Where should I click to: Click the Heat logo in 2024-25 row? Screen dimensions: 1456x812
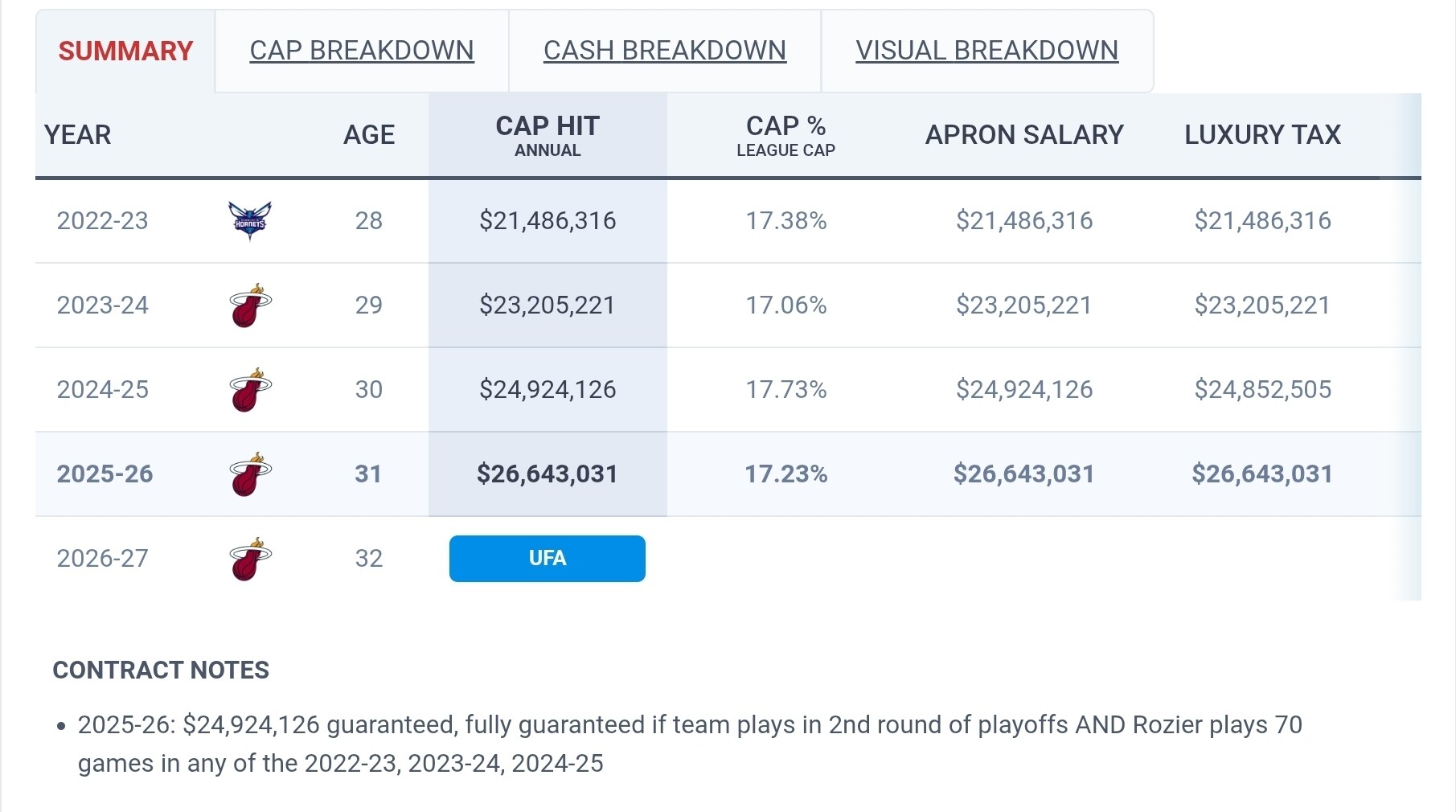250,390
